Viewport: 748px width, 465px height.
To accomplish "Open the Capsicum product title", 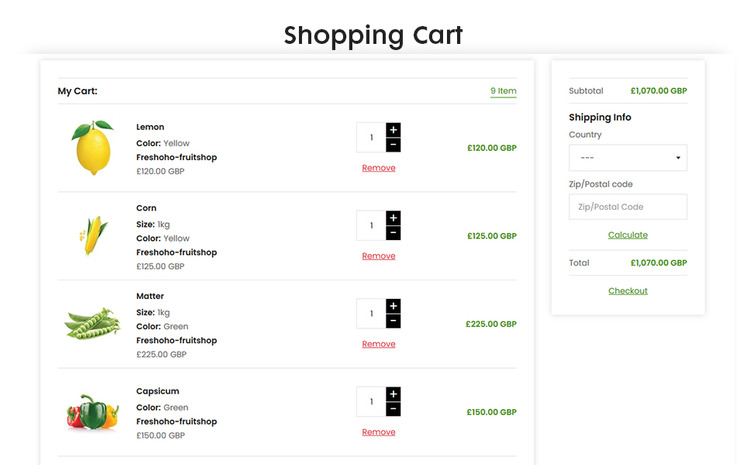I will point(157,392).
